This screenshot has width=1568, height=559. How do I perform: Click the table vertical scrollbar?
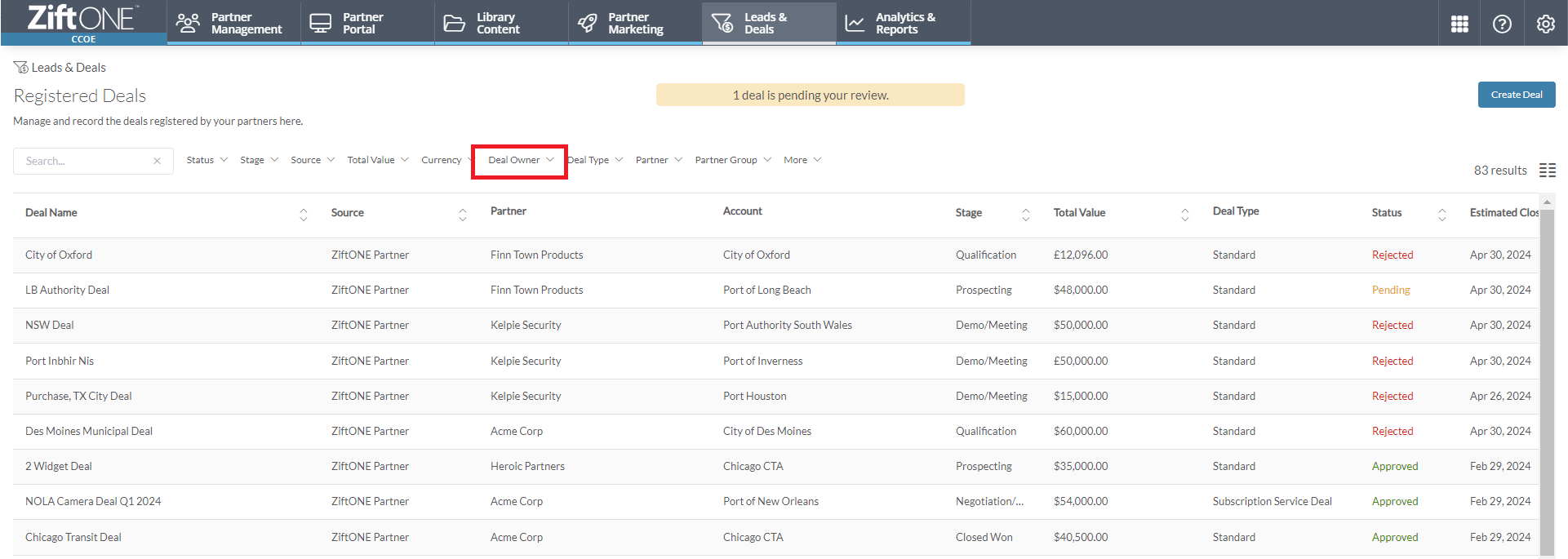[1547, 384]
